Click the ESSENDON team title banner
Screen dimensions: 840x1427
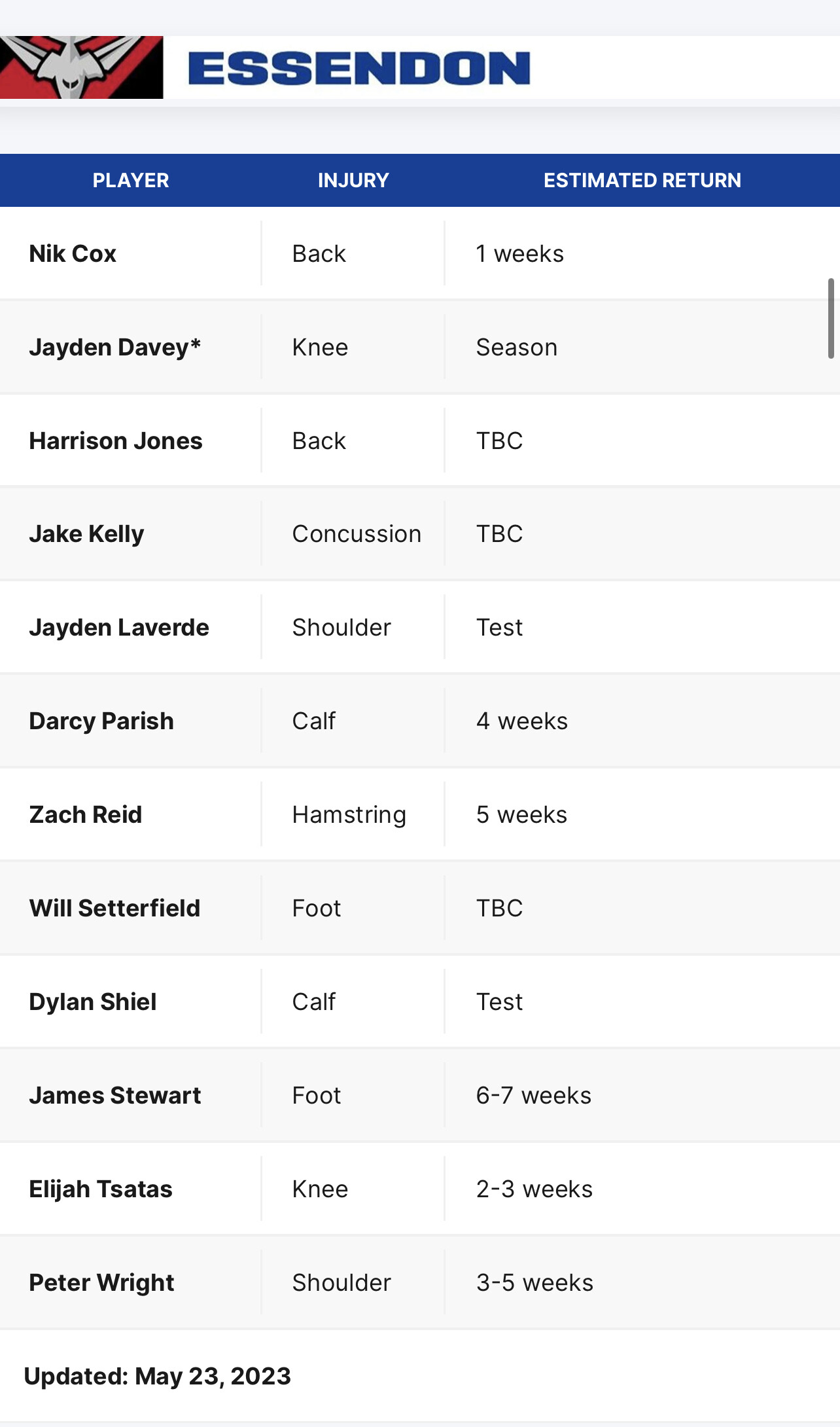point(359,68)
